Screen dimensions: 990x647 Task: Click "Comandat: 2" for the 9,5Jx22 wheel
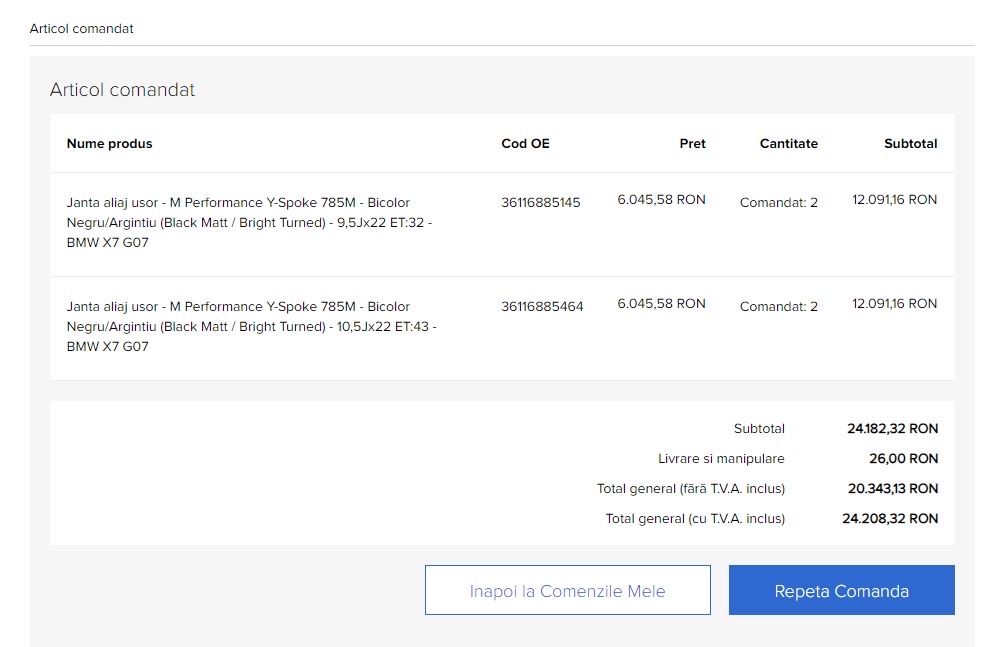[778, 202]
